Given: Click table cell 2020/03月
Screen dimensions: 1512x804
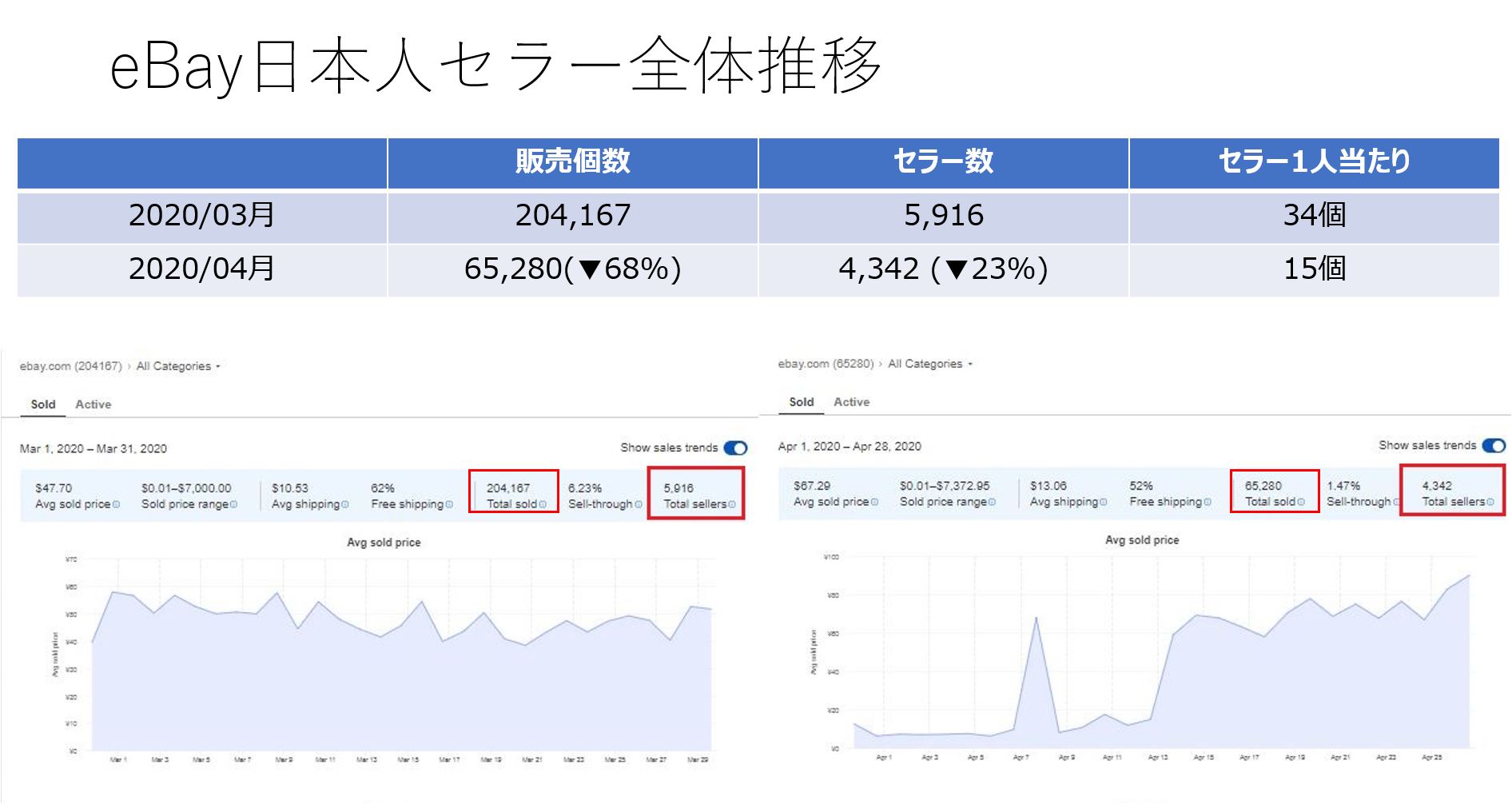Looking at the screenshot, I should (202, 216).
